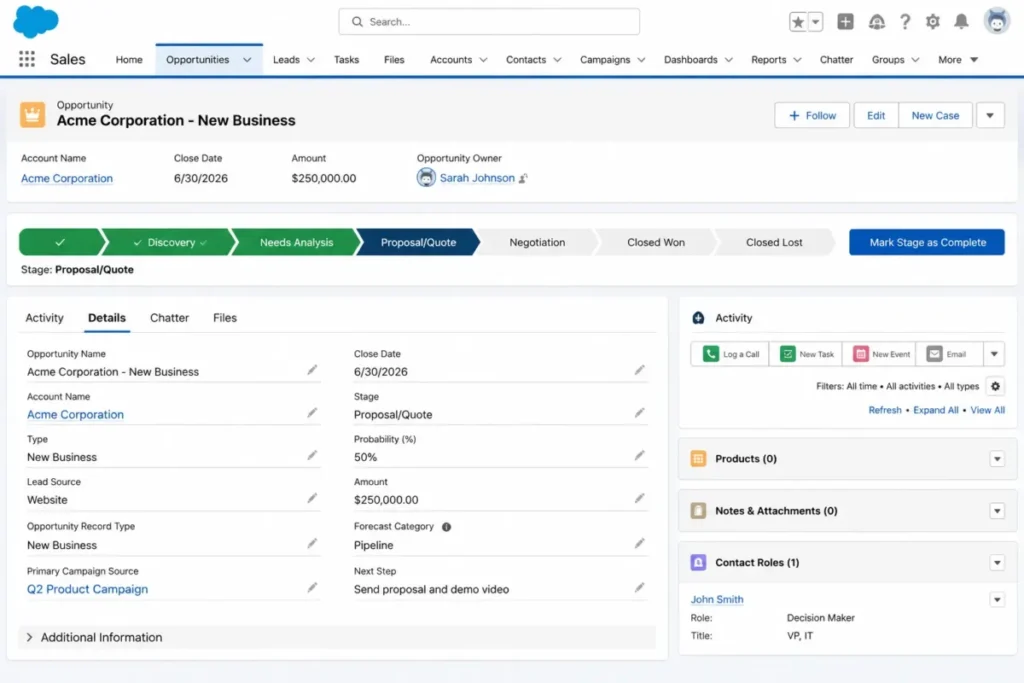1024x683 pixels.
Task: Open the App Launcher grid icon
Action: tap(27, 59)
